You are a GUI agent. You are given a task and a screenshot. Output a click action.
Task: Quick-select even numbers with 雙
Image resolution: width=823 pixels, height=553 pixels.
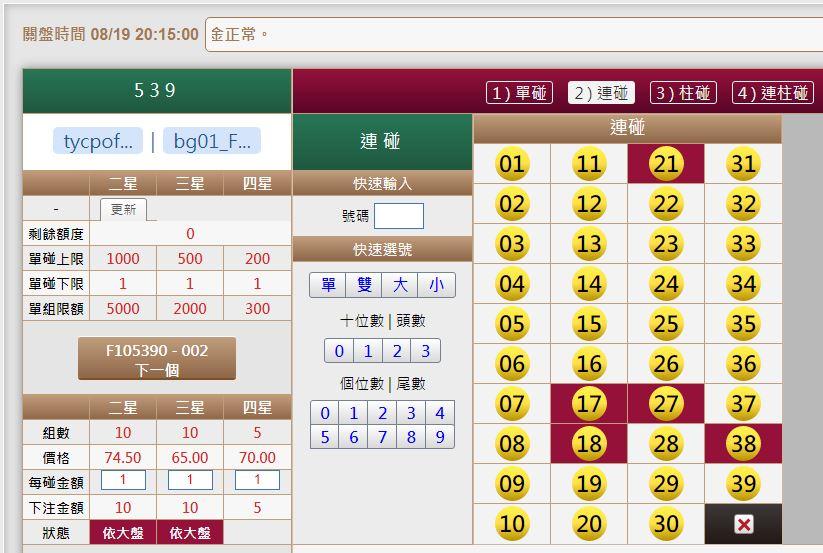pyautogui.click(x=364, y=285)
